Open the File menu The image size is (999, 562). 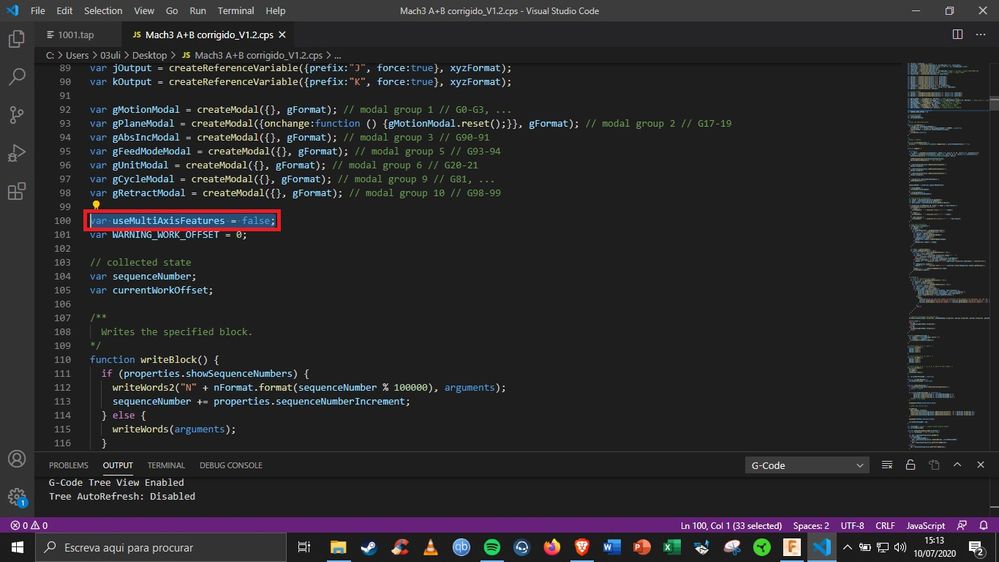(x=38, y=11)
